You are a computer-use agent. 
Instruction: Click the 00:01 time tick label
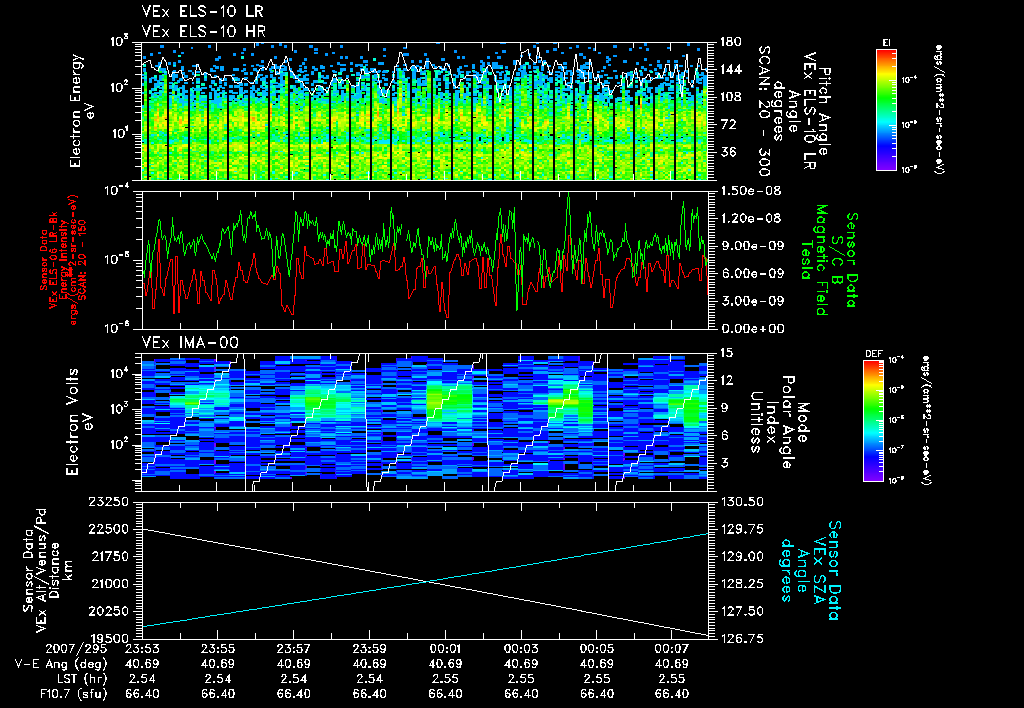[445, 649]
